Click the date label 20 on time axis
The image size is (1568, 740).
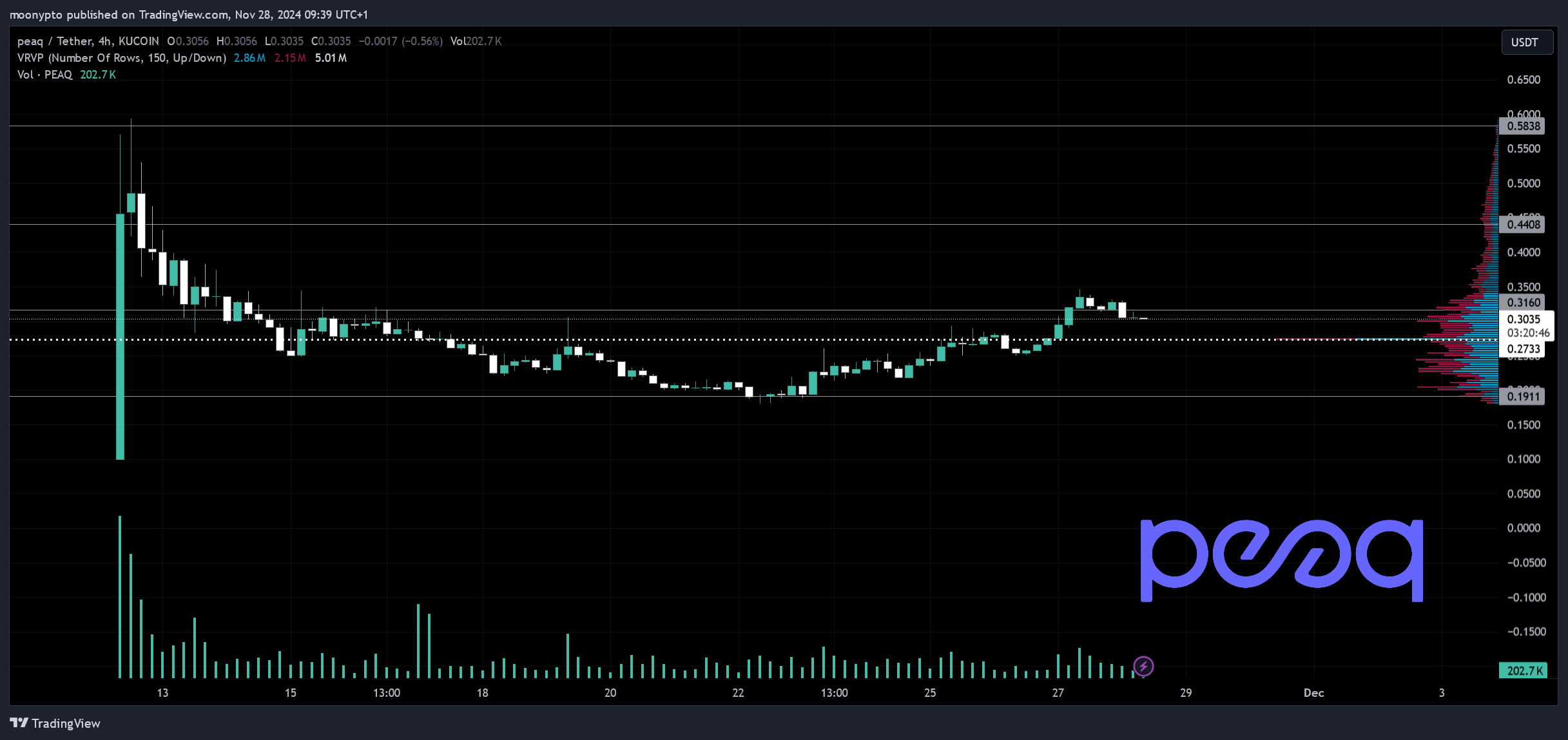pyautogui.click(x=610, y=693)
